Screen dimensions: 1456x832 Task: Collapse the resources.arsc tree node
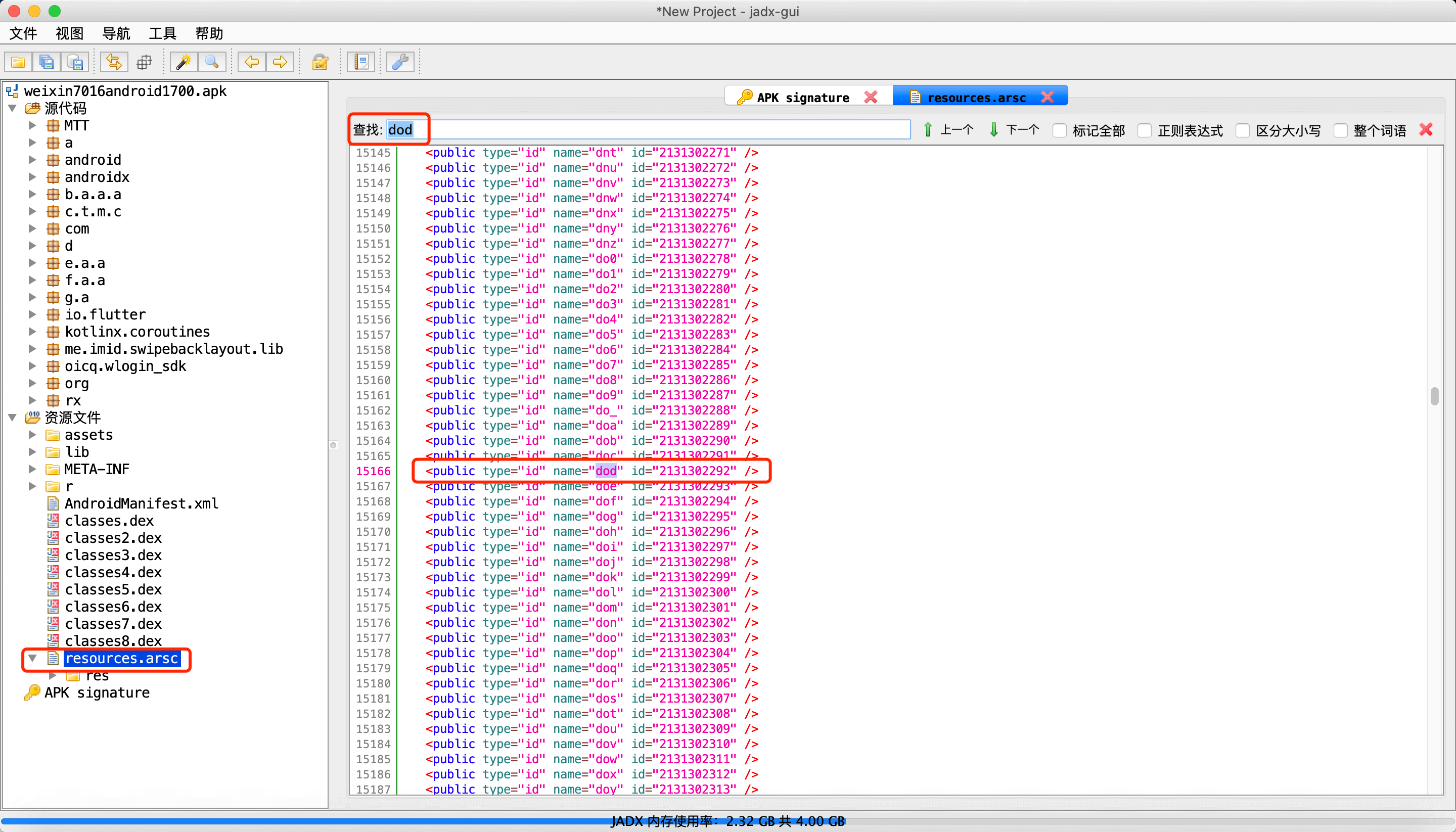click(32, 658)
